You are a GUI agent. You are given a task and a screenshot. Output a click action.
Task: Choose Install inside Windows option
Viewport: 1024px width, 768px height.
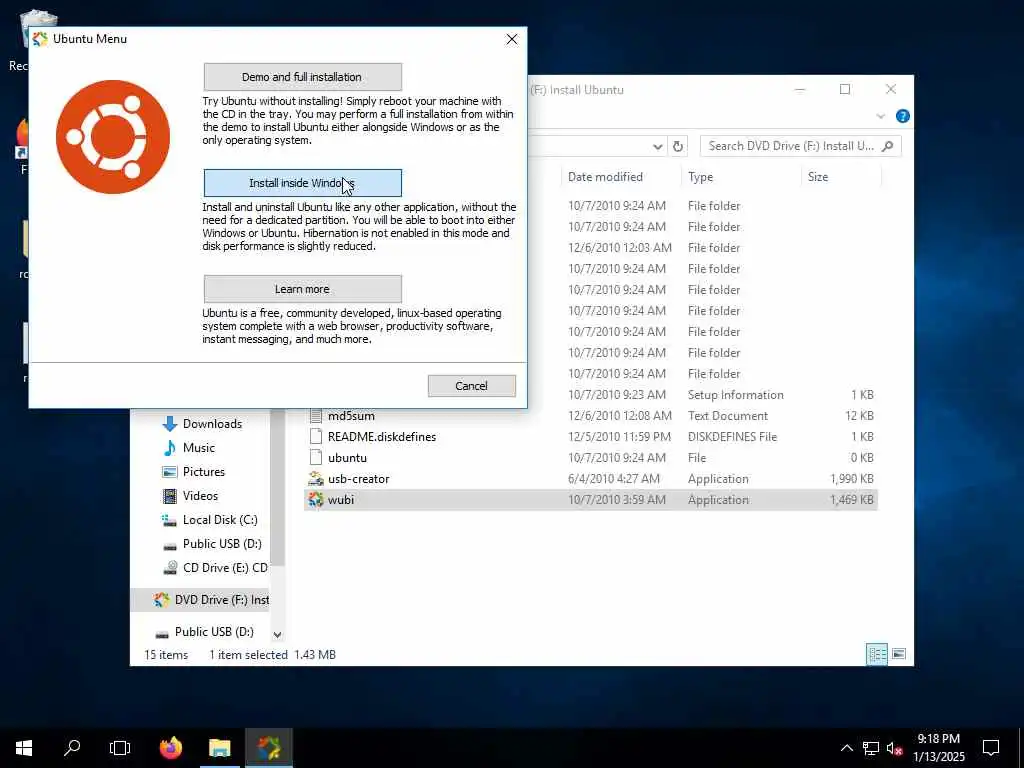302,183
